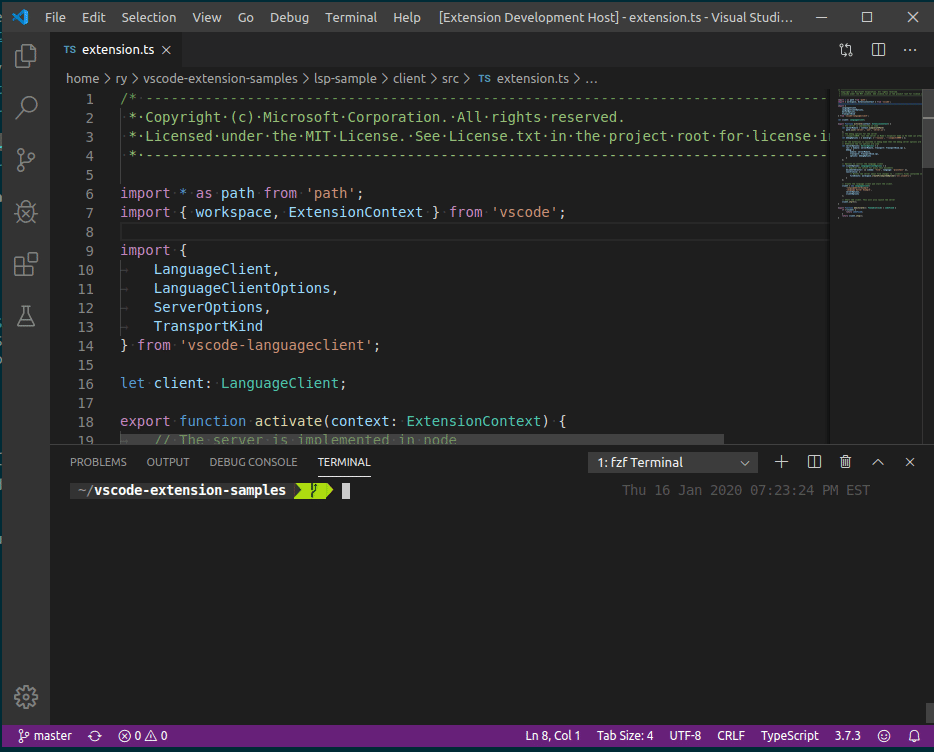The width and height of the screenshot is (934, 752).
Task: Open the View menu
Action: point(207,17)
